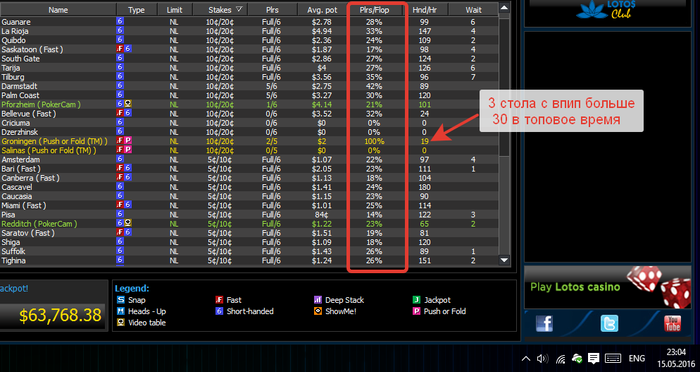This screenshot has width=700, height=372.
Task: Select the Tilburg table row
Action: [x=249, y=77]
